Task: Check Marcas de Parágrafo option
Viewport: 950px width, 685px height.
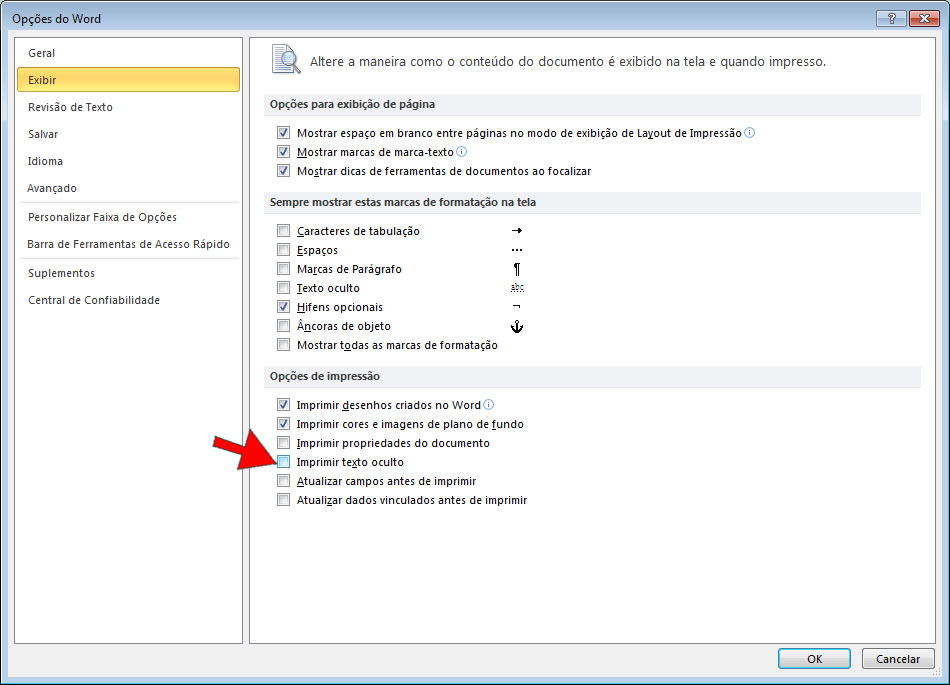Action: (x=283, y=268)
